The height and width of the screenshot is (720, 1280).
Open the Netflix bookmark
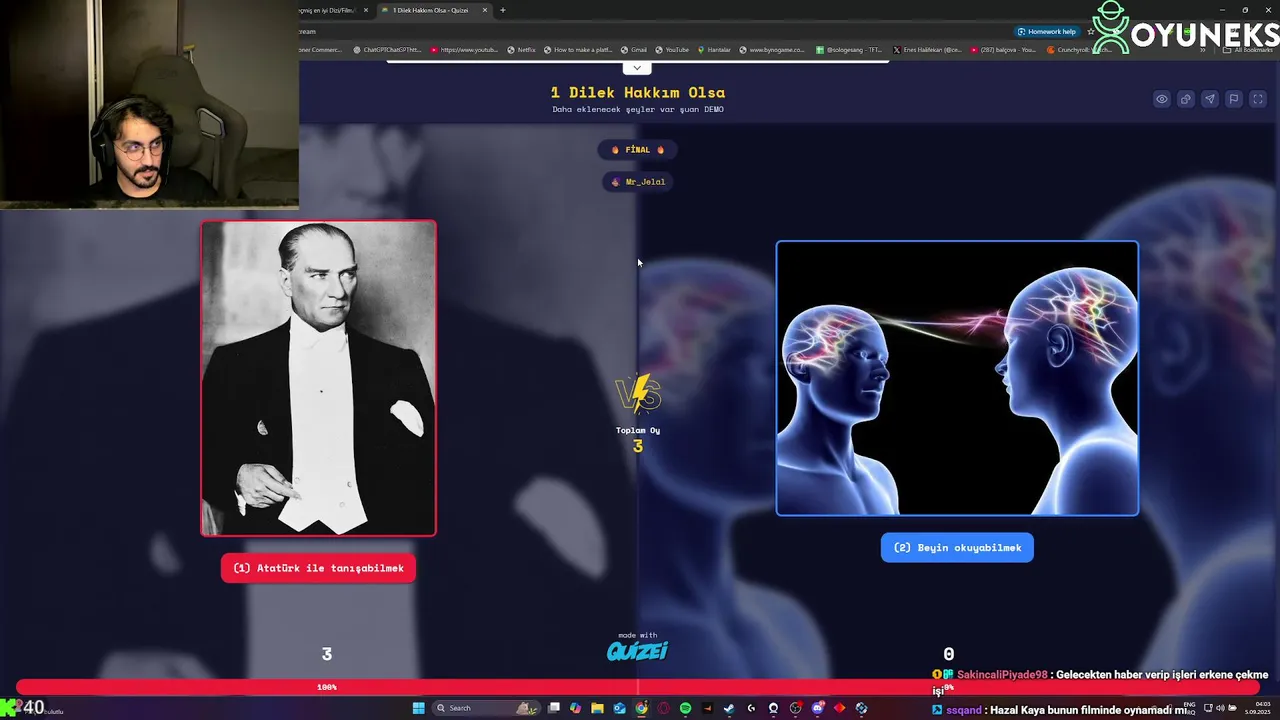[x=521, y=49]
